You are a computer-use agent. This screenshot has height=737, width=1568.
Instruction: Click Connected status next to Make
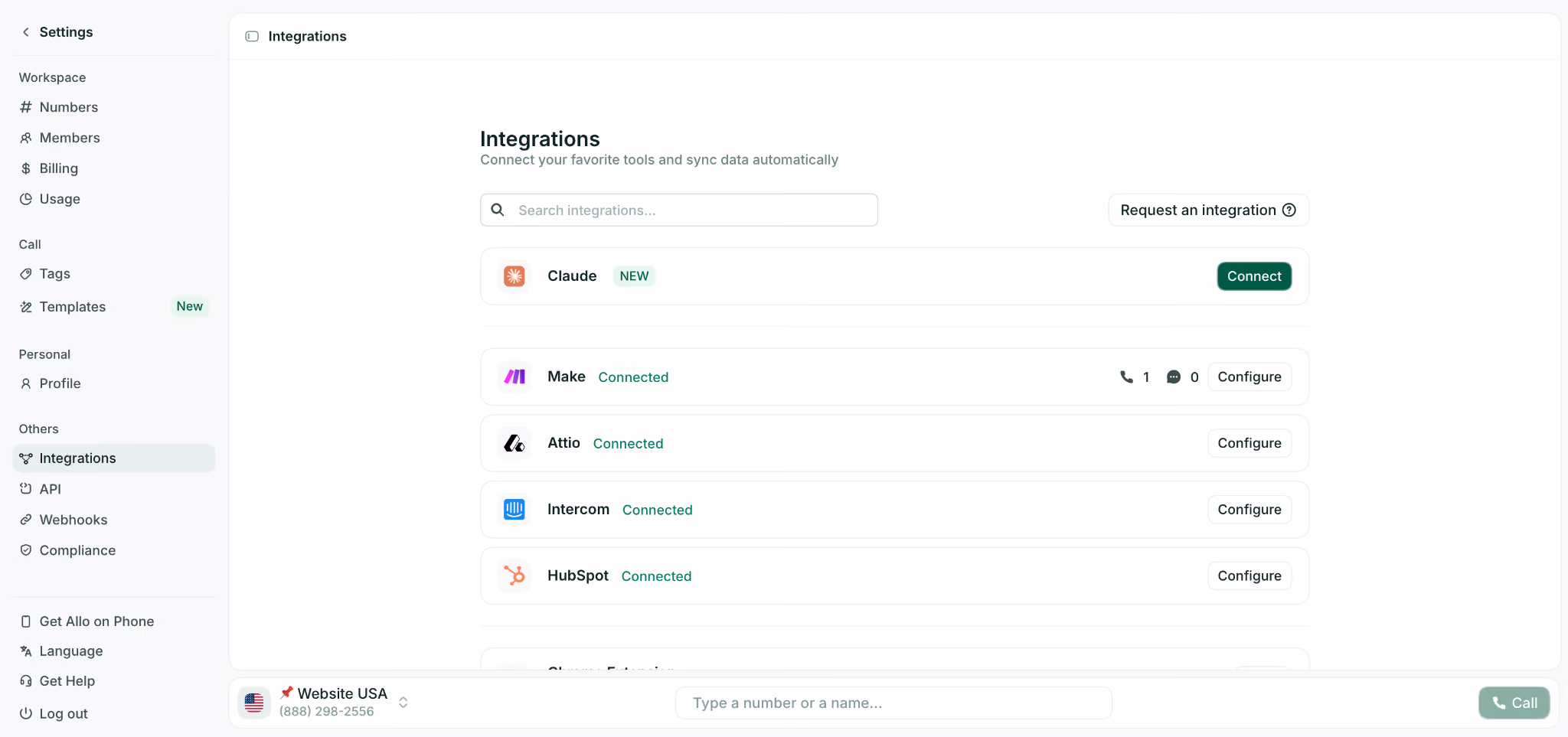[x=633, y=377]
